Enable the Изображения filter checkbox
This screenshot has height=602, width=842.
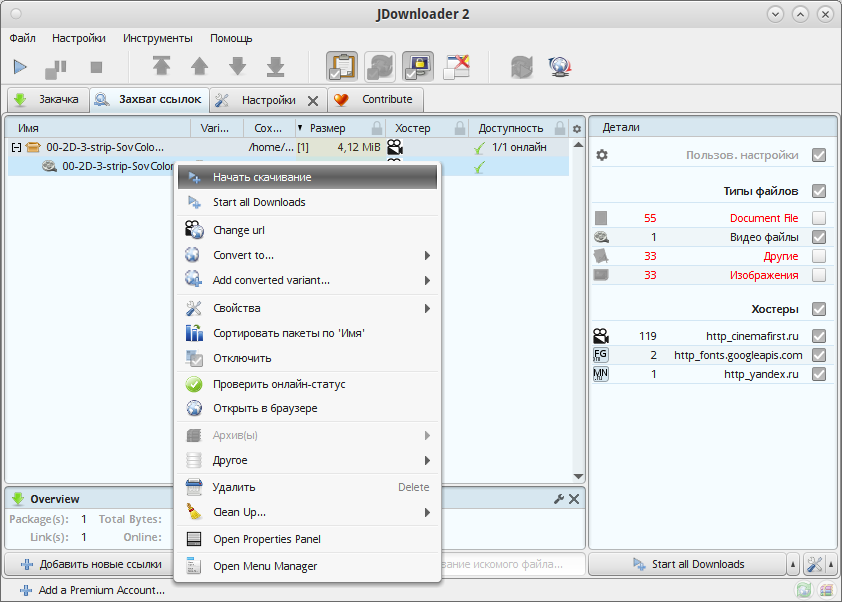click(818, 275)
